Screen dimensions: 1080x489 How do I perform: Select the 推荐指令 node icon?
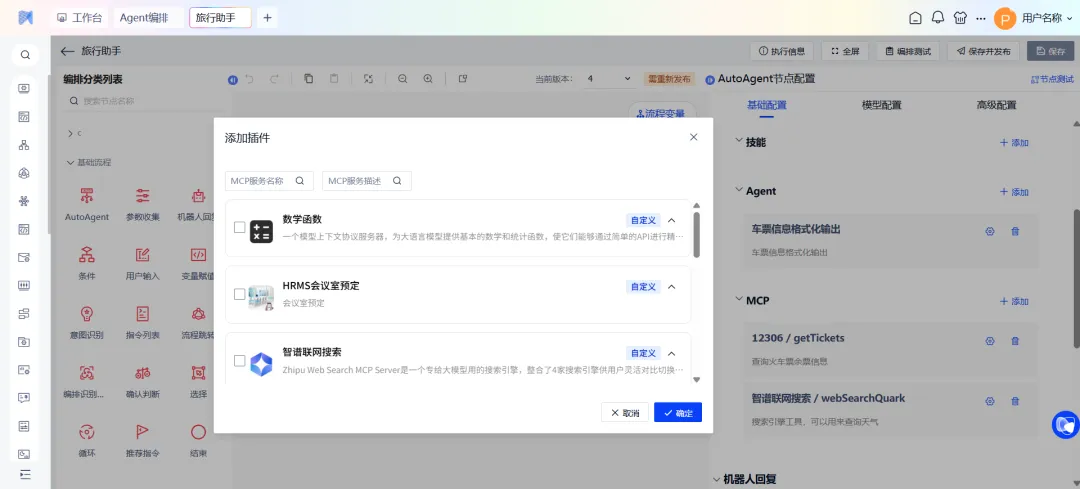pyautogui.click(x=143, y=433)
